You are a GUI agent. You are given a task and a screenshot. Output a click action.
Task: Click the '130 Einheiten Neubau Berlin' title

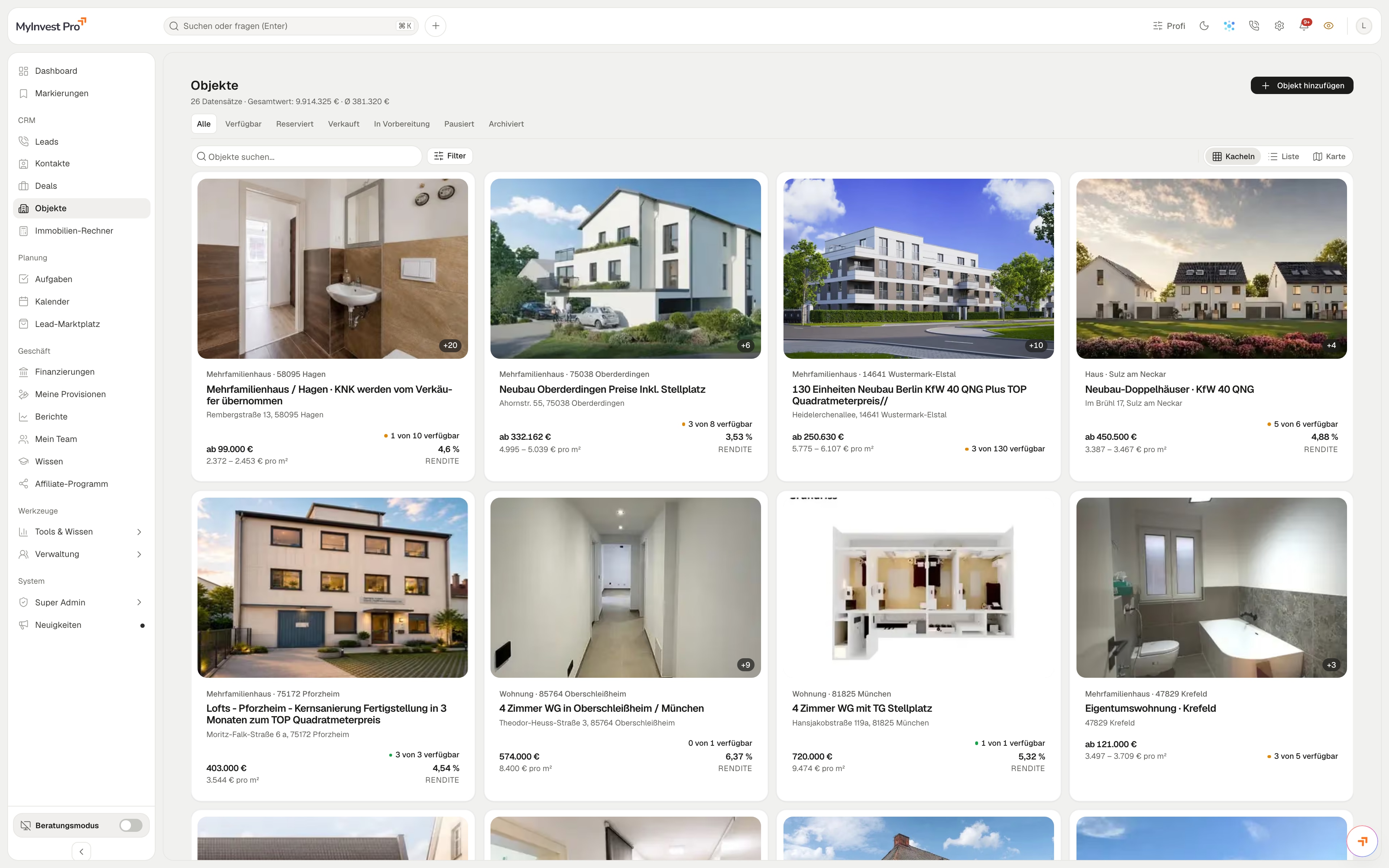[x=909, y=395]
